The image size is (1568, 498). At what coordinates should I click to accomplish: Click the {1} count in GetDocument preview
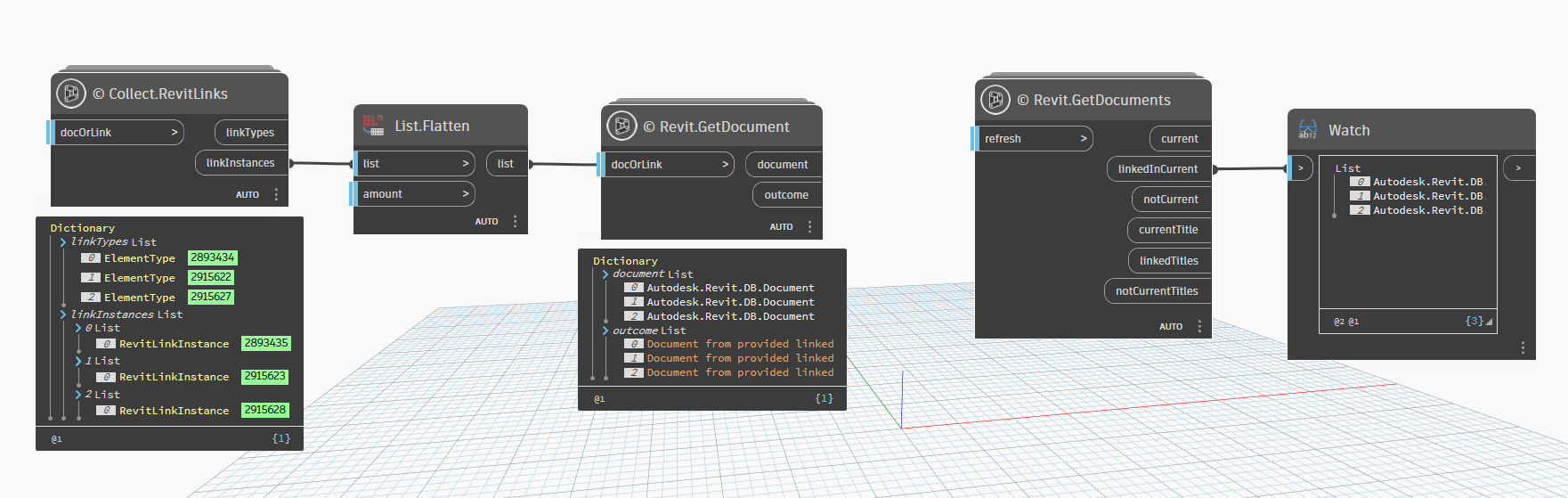point(825,398)
